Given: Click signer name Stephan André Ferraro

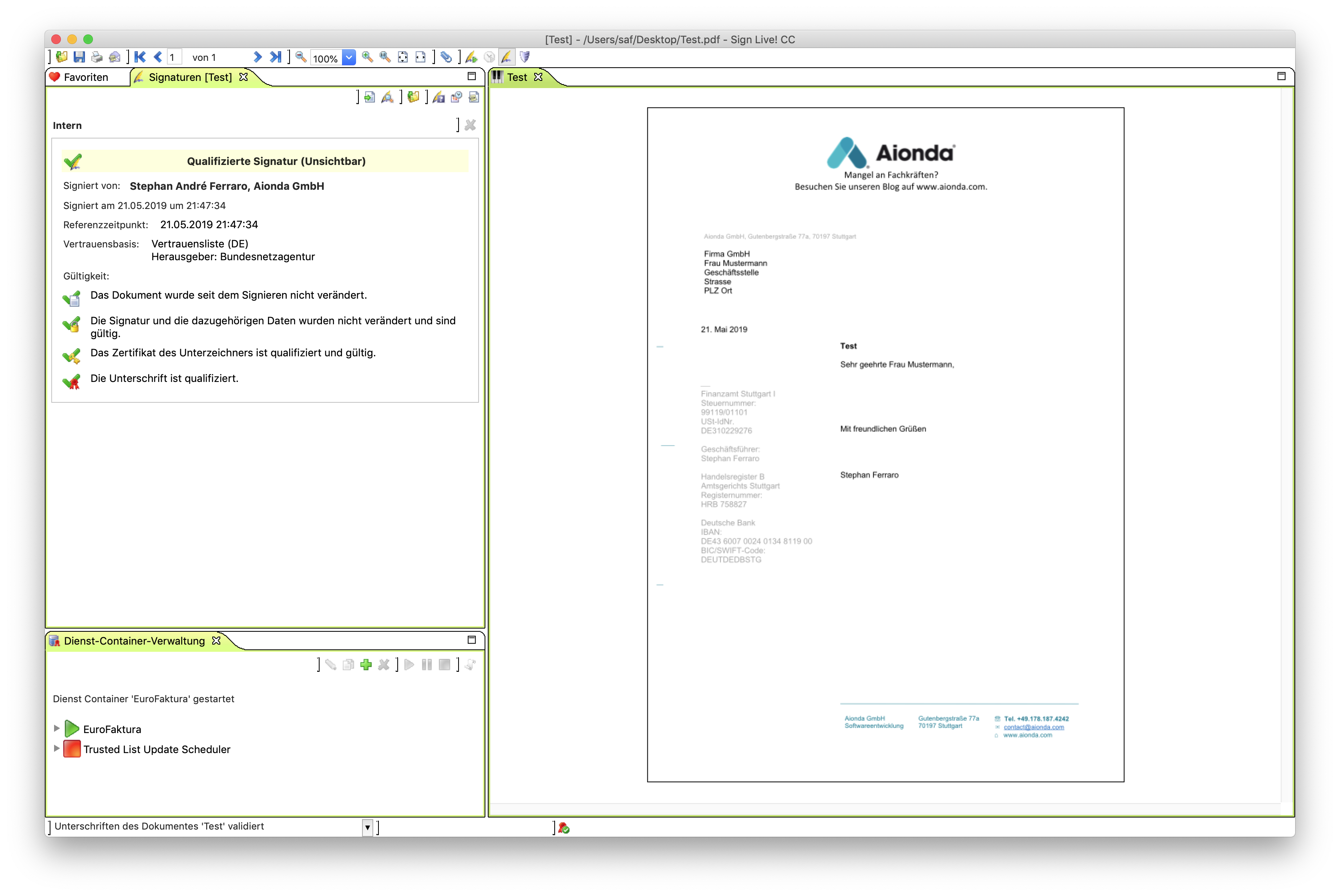Looking at the screenshot, I should tap(227, 186).
